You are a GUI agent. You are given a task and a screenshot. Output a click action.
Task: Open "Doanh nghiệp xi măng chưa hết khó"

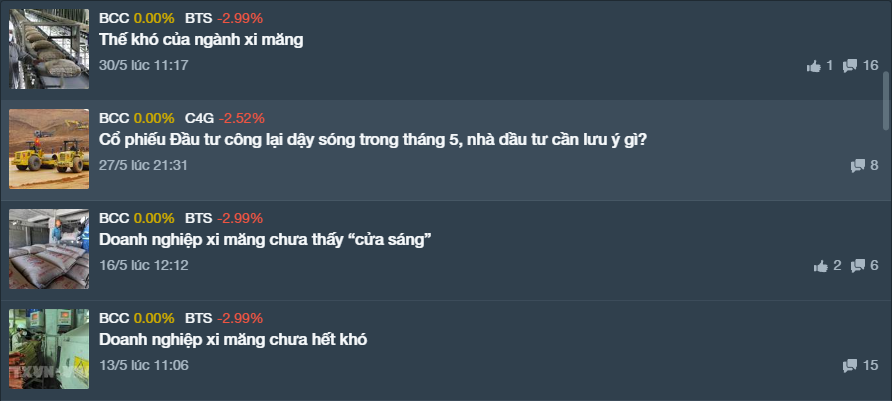(x=233, y=340)
